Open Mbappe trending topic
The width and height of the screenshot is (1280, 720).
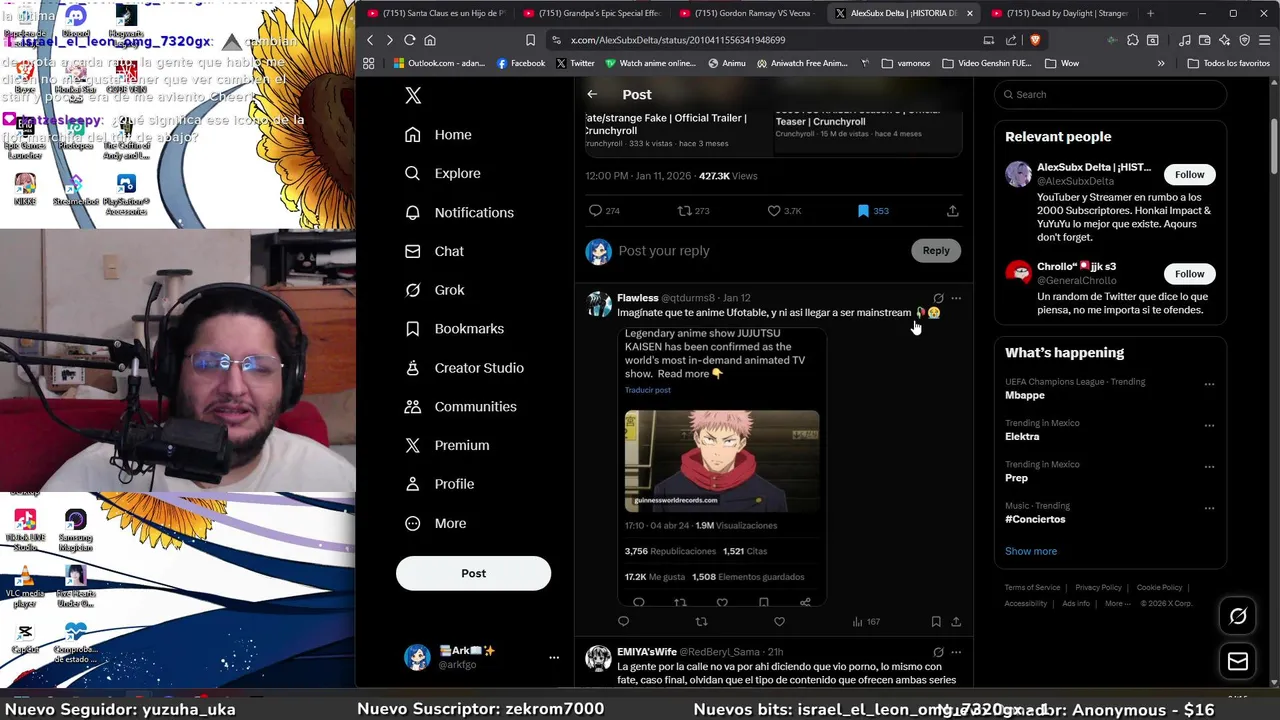click(1025, 395)
